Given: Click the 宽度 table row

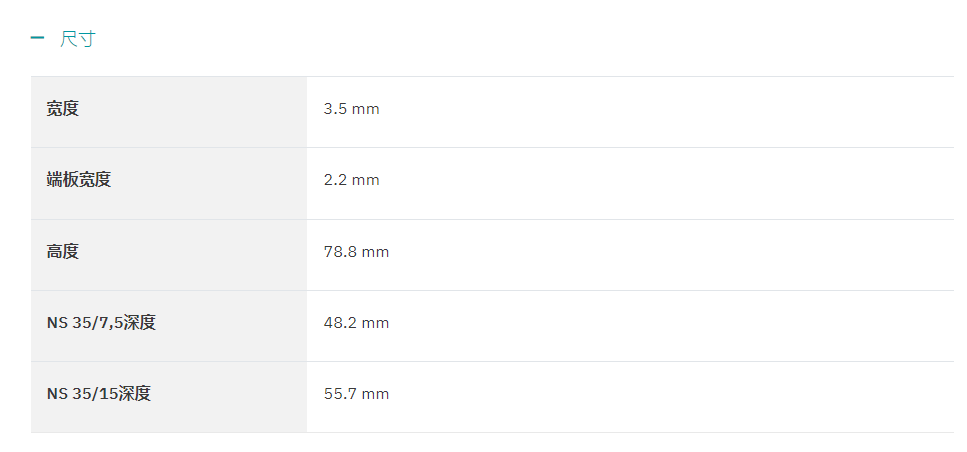Looking at the screenshot, I should pyautogui.click(x=492, y=112).
